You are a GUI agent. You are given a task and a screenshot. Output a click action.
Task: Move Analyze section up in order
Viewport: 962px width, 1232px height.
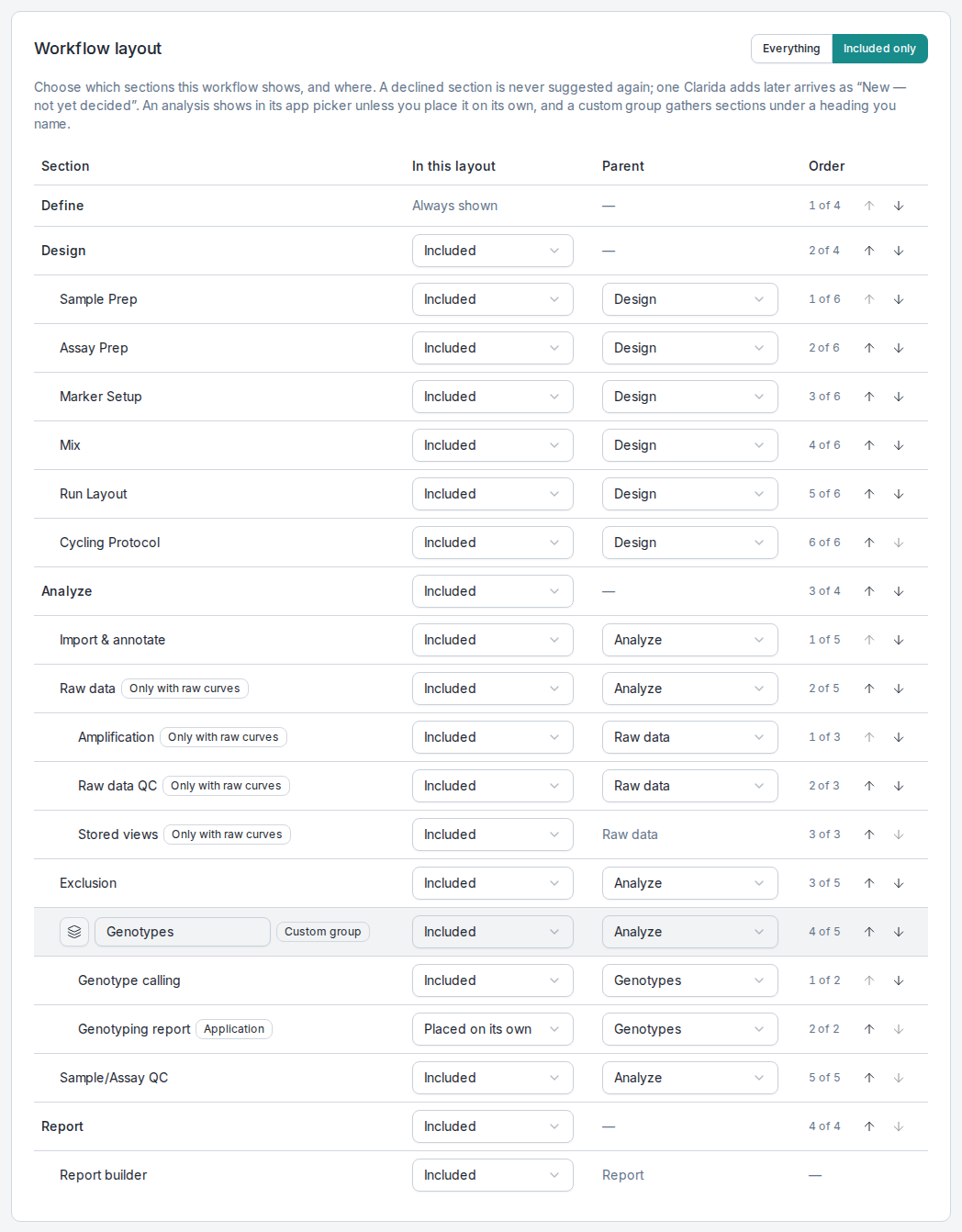click(869, 591)
